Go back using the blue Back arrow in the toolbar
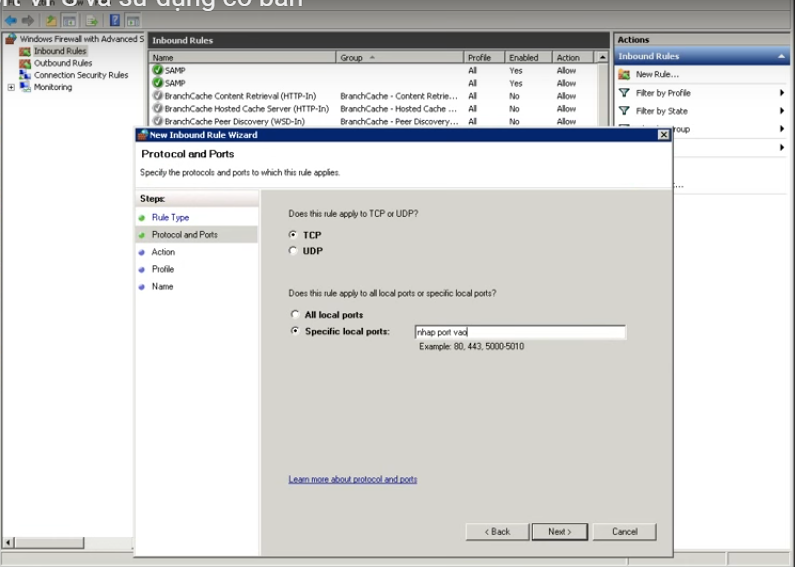This screenshot has height=567, width=795. click(x=11, y=21)
